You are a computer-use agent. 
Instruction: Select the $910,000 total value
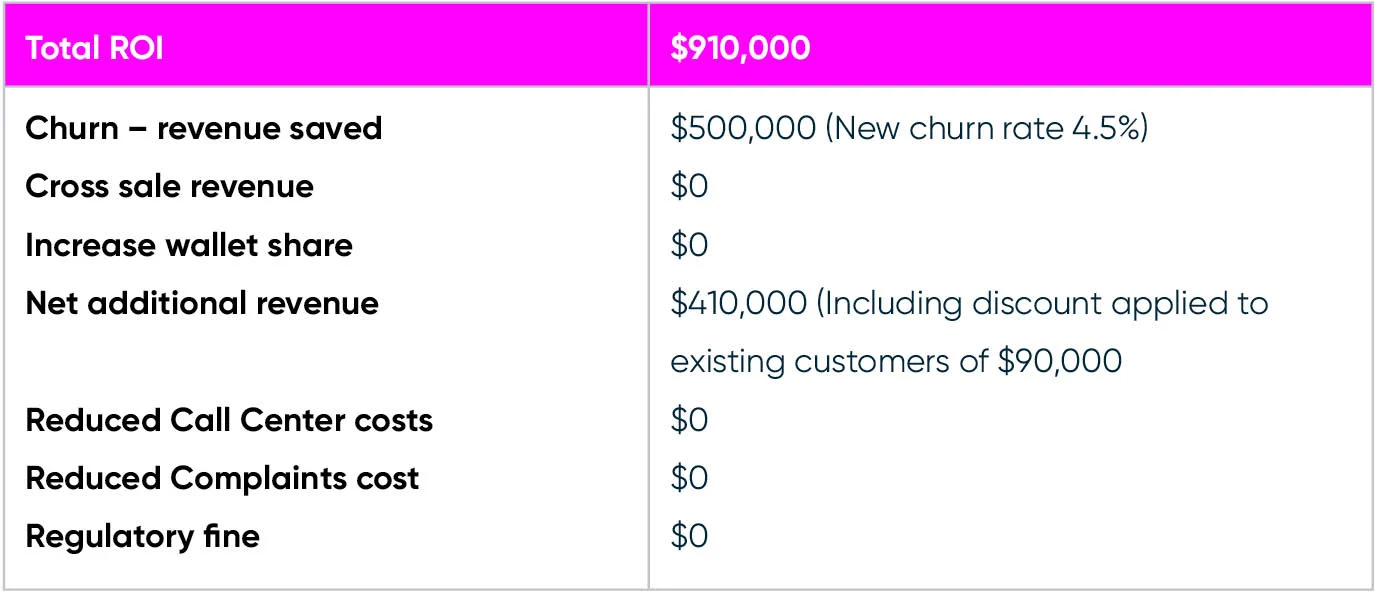(x=740, y=49)
